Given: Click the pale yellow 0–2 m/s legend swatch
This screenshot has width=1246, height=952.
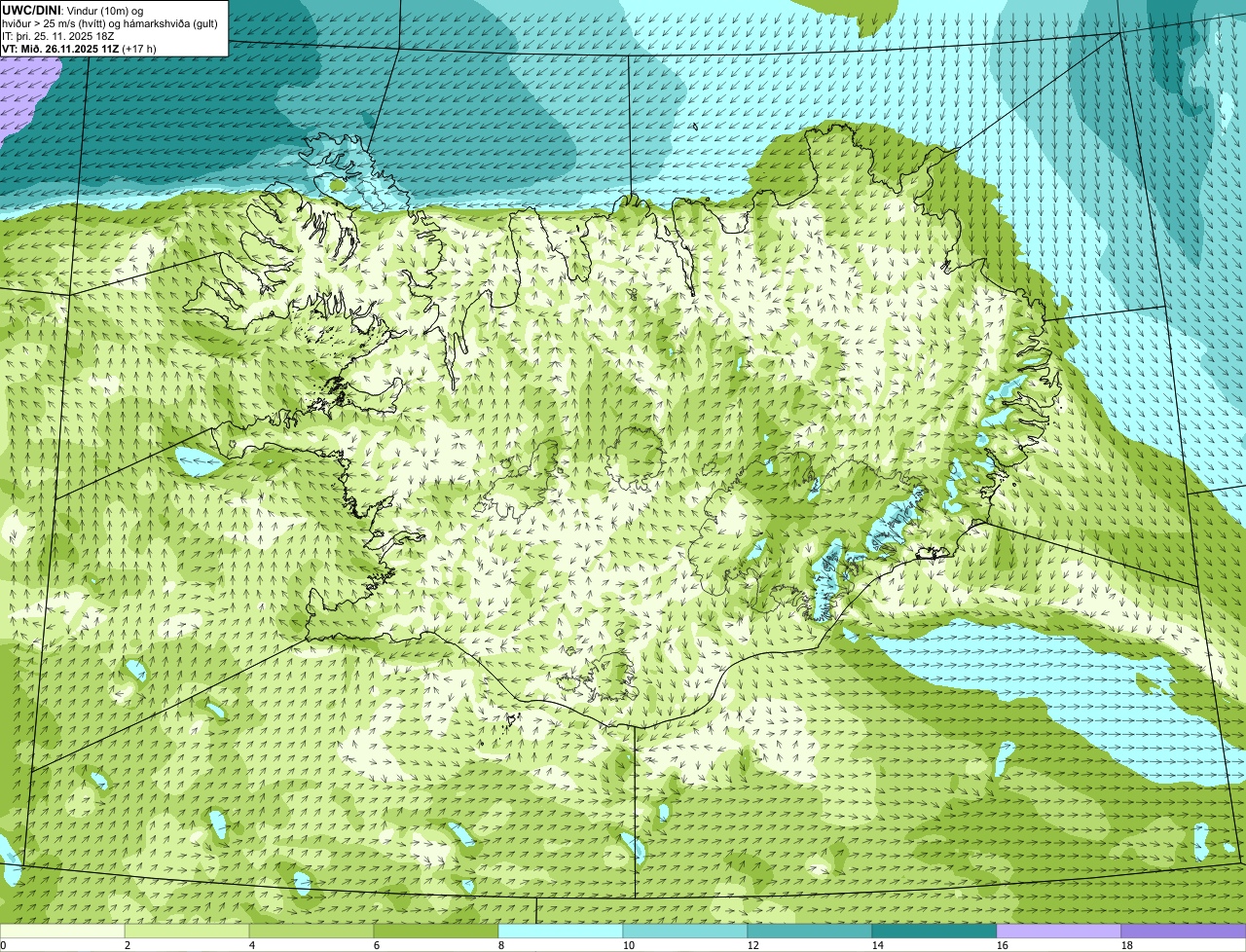Looking at the screenshot, I should [x=62, y=931].
